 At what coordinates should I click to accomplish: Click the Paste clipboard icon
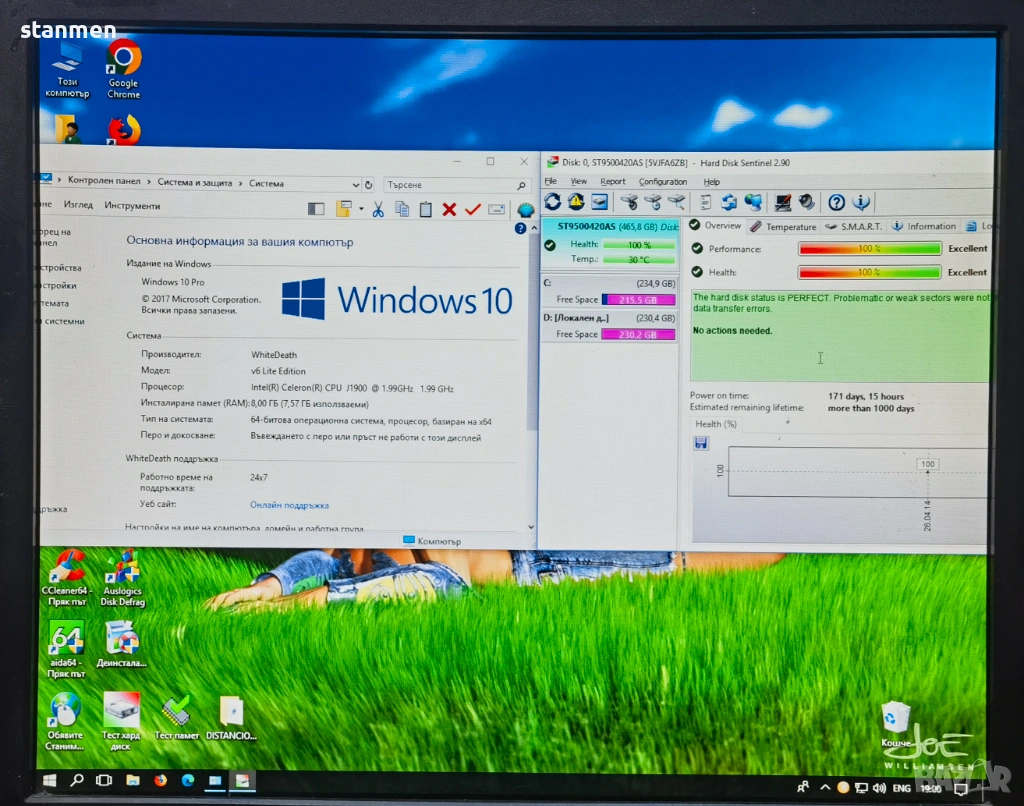pyautogui.click(x=425, y=209)
